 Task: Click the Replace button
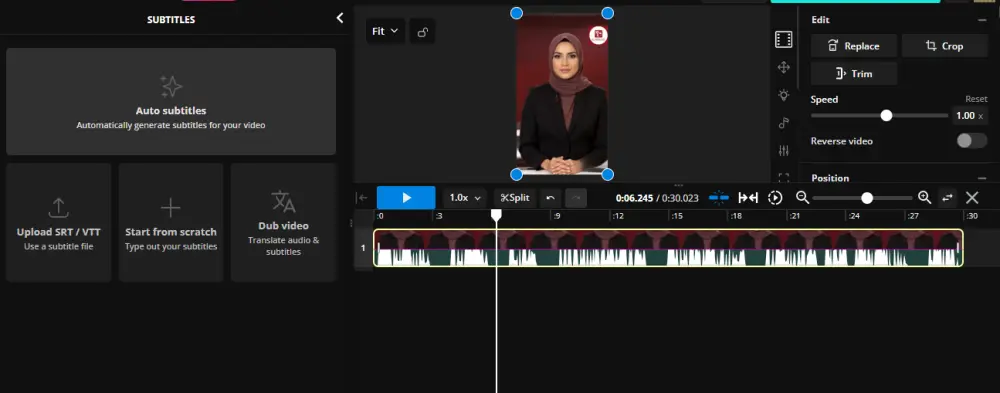tap(854, 46)
